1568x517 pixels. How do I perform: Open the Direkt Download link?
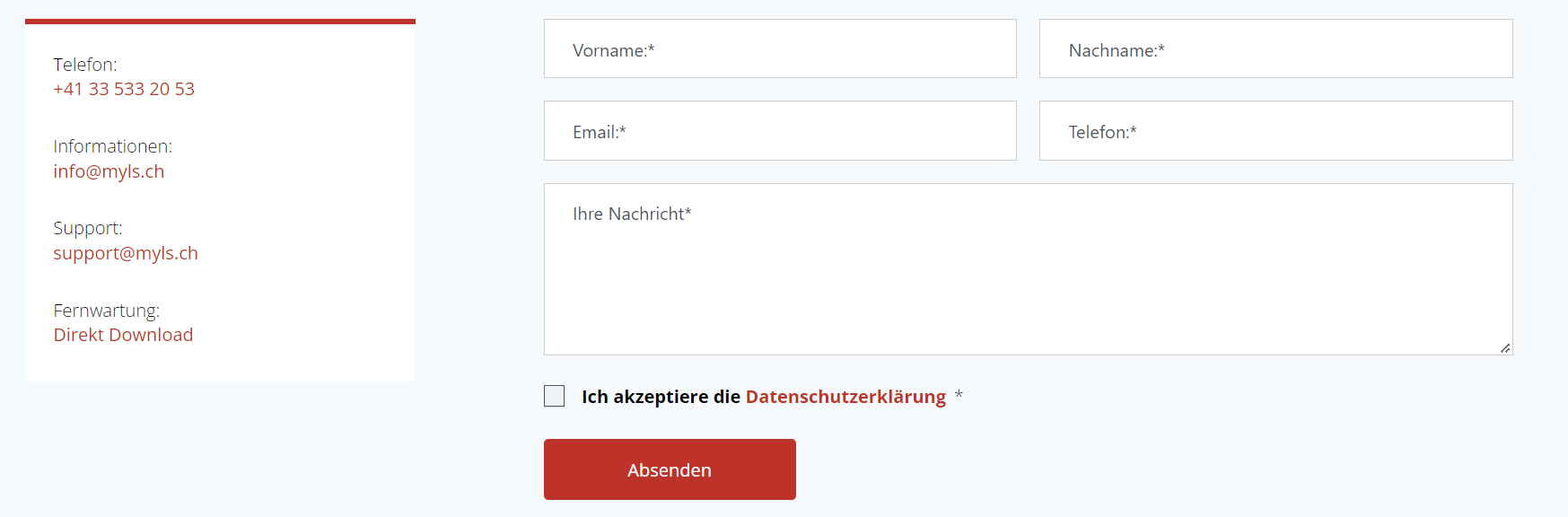[x=123, y=335]
